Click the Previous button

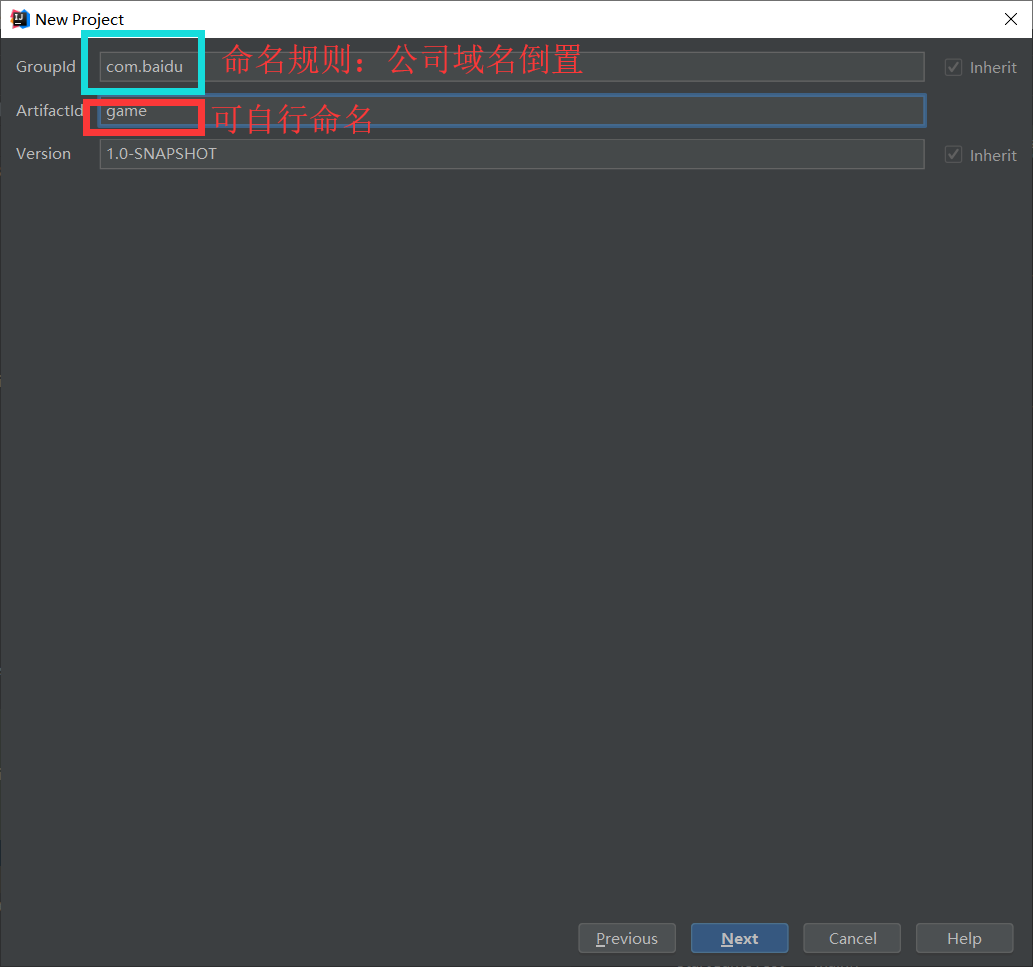click(x=627, y=938)
